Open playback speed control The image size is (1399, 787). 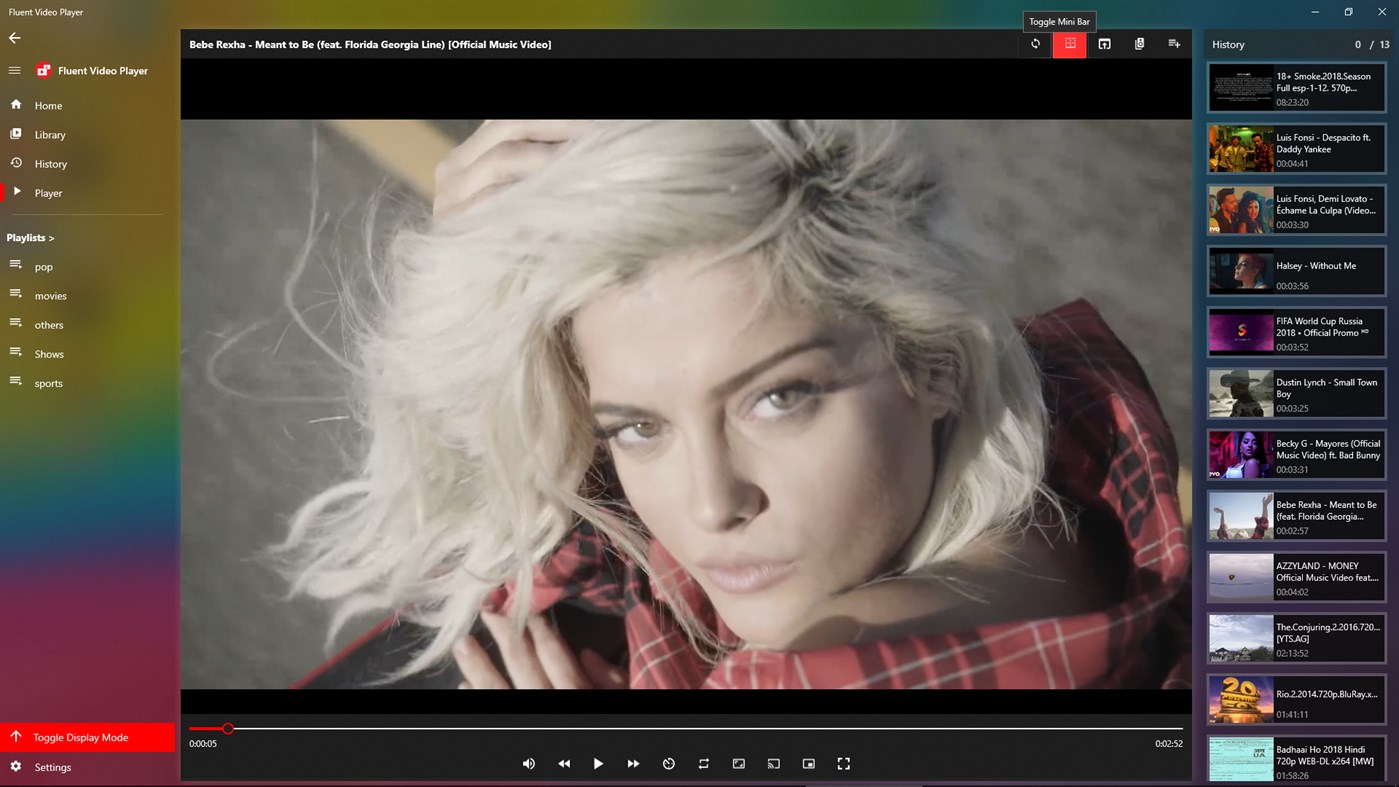point(668,763)
